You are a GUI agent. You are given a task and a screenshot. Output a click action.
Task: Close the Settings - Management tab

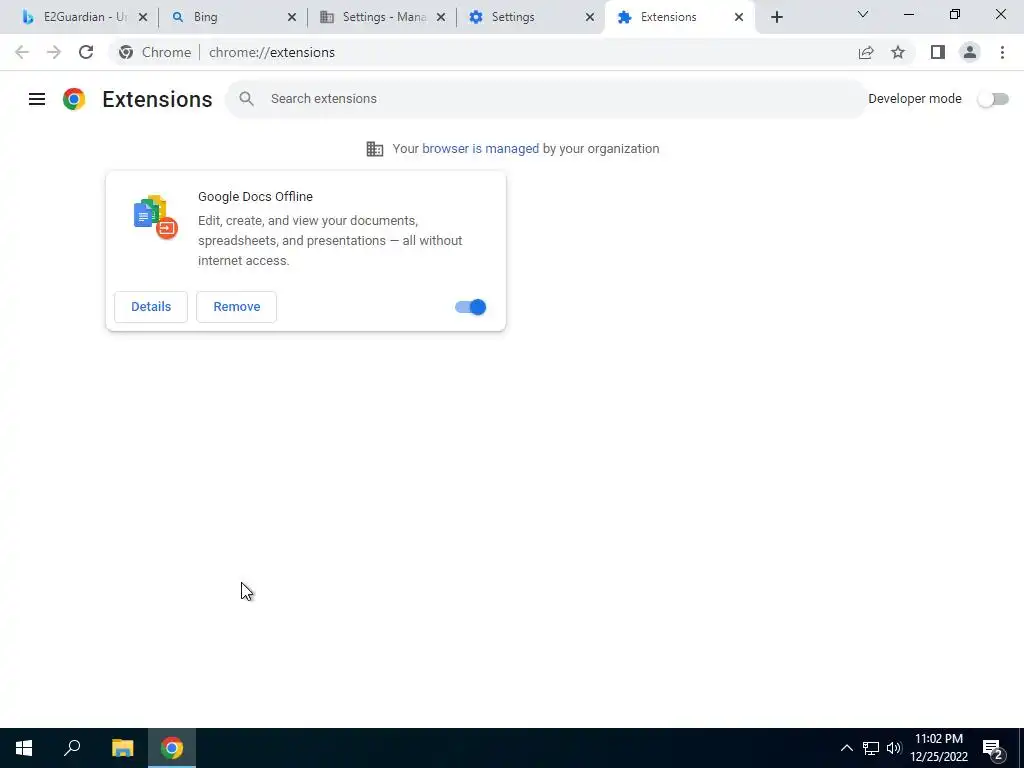click(x=441, y=17)
